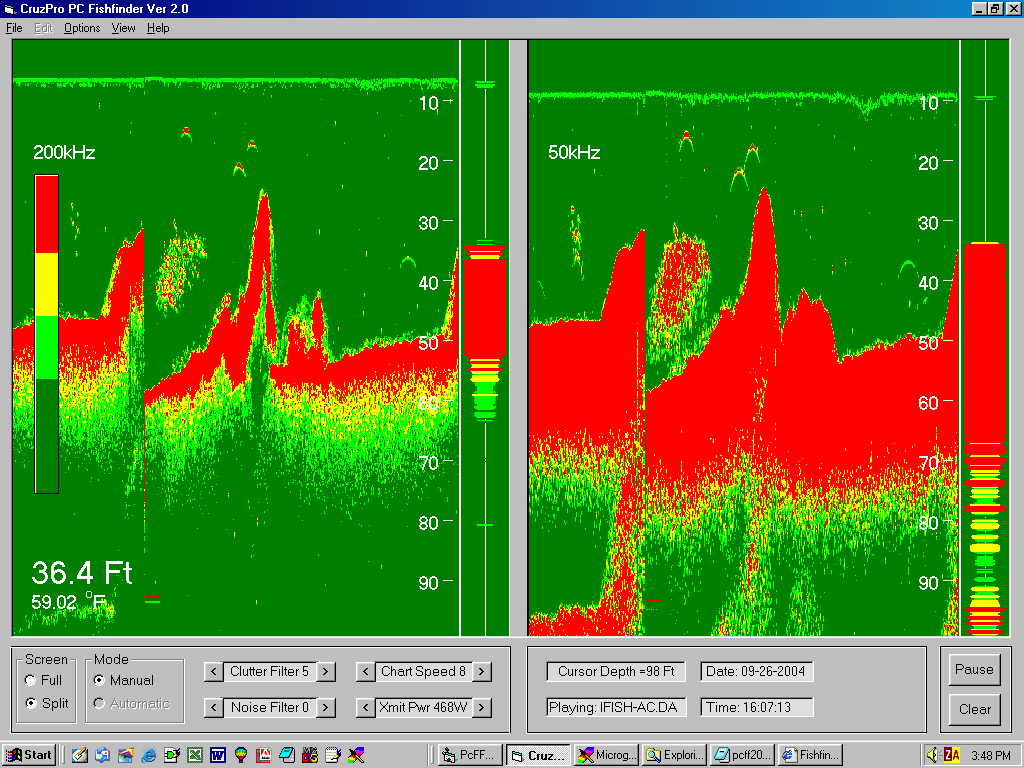Click the volume speaker tray icon
The height and width of the screenshot is (768, 1024).
[933, 756]
